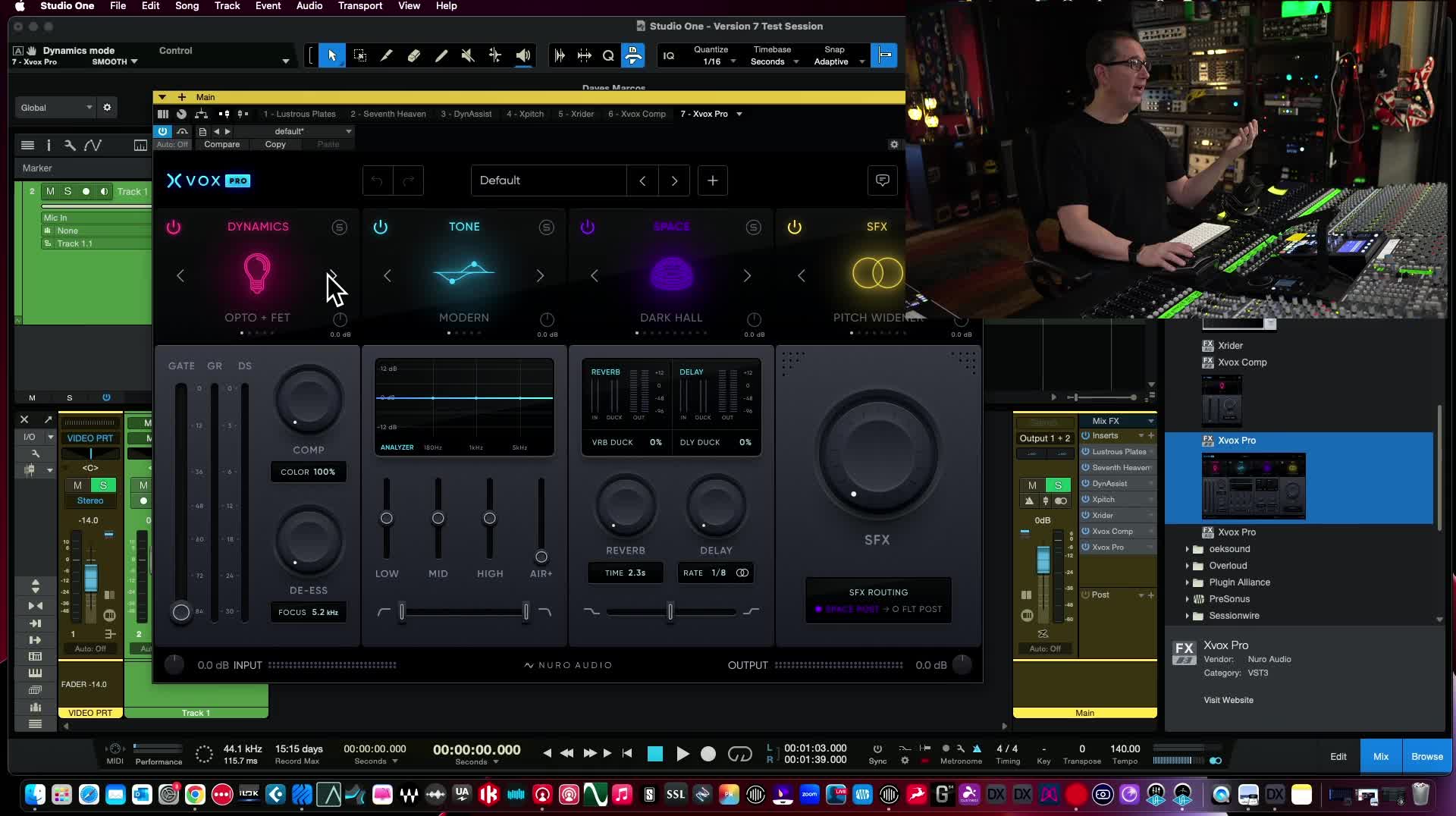Select the Listen speaker tool
The width and height of the screenshot is (1456, 816).
click(x=523, y=55)
